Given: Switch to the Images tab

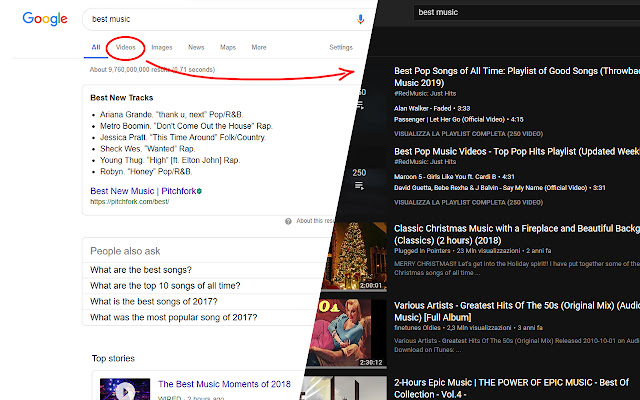Looking at the screenshot, I should point(161,47).
